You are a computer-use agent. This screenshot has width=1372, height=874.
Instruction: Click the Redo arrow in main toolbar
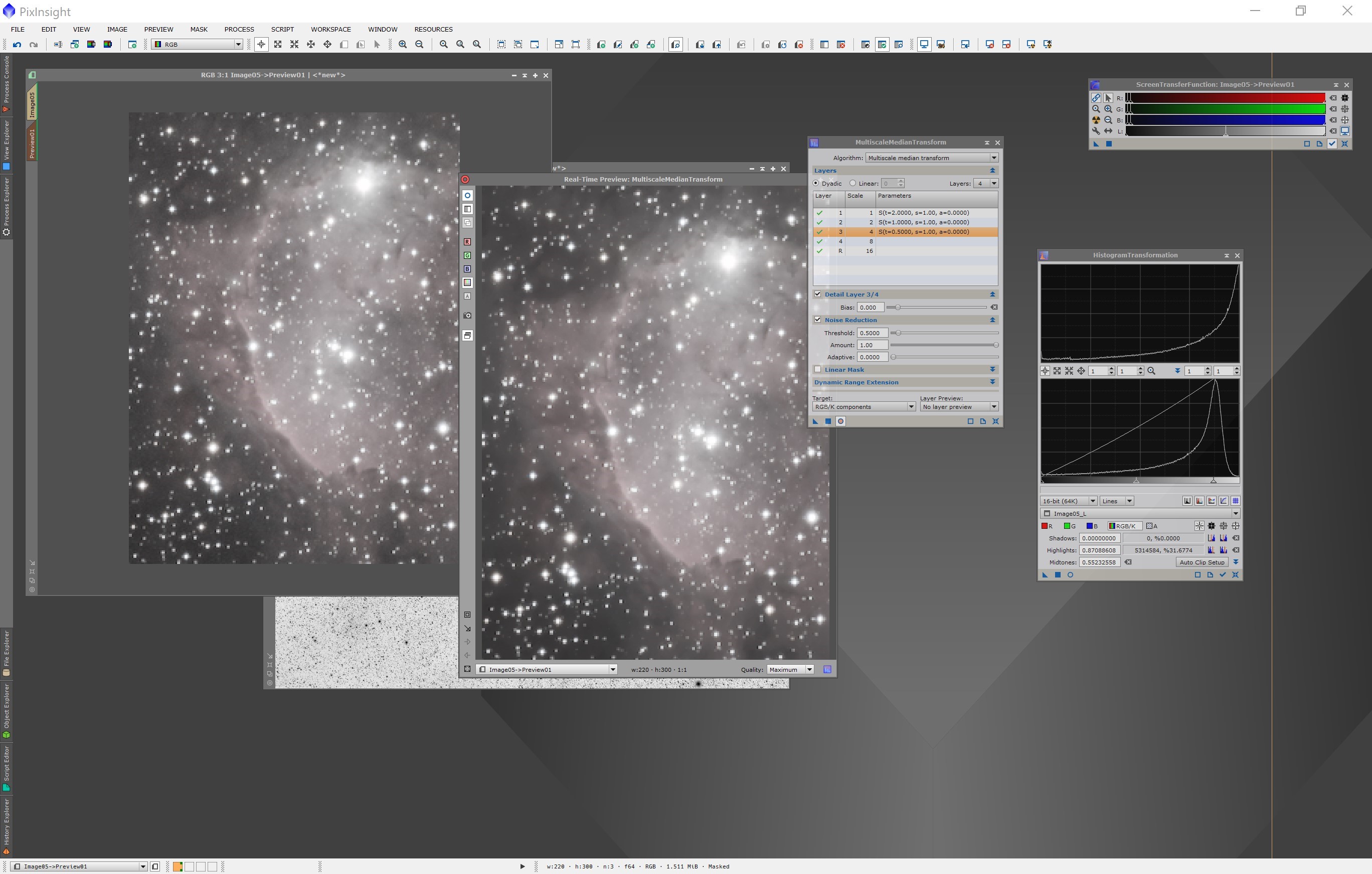pyautogui.click(x=34, y=45)
